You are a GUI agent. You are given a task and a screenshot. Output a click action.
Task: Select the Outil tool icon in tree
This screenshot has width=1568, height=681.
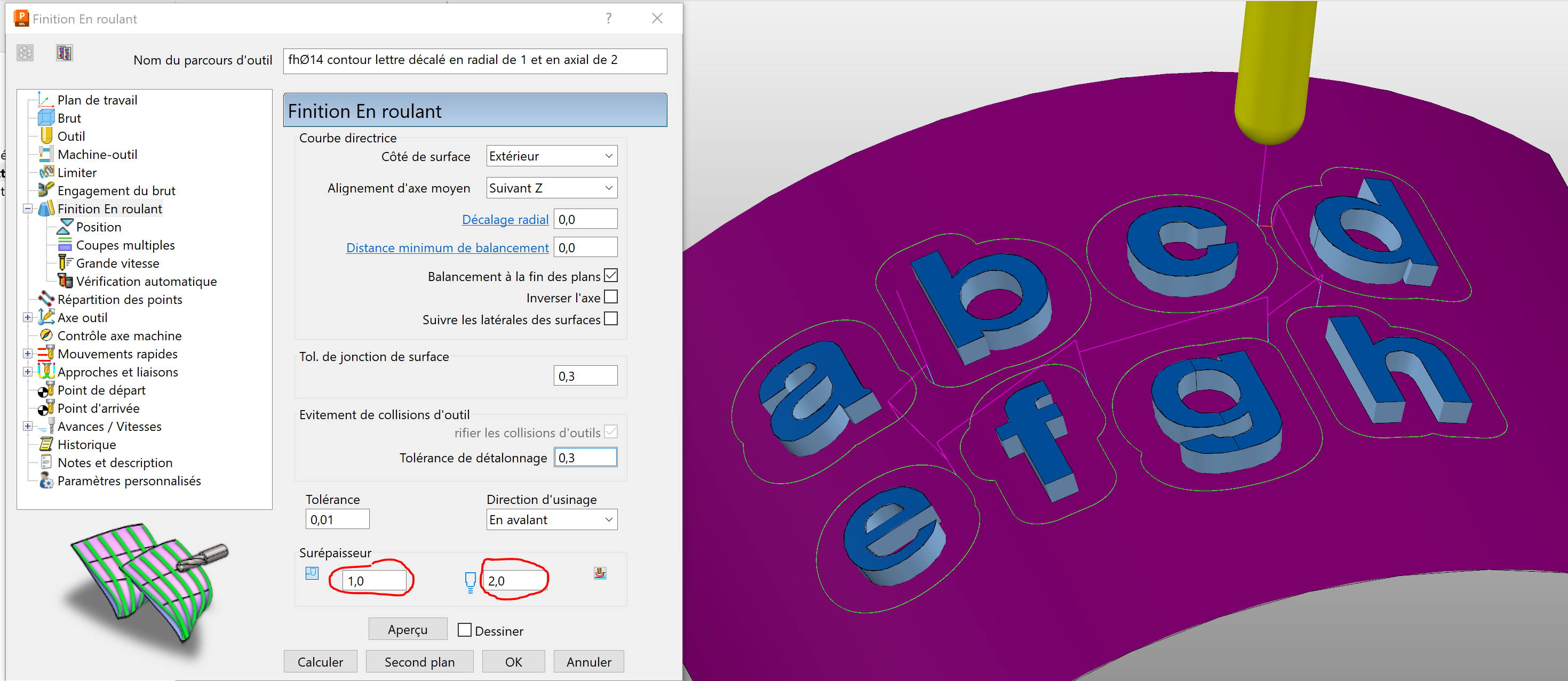[46, 135]
